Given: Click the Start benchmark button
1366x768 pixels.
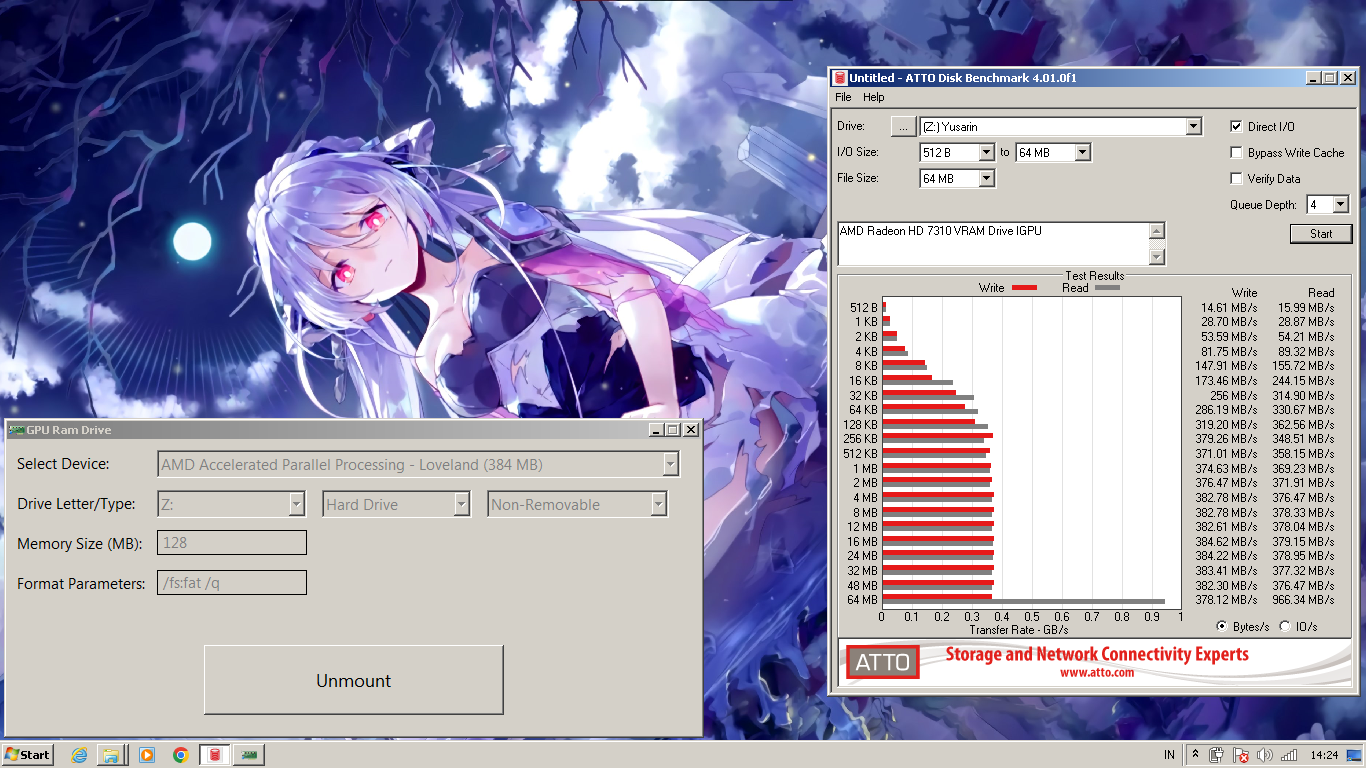Looking at the screenshot, I should (1321, 234).
